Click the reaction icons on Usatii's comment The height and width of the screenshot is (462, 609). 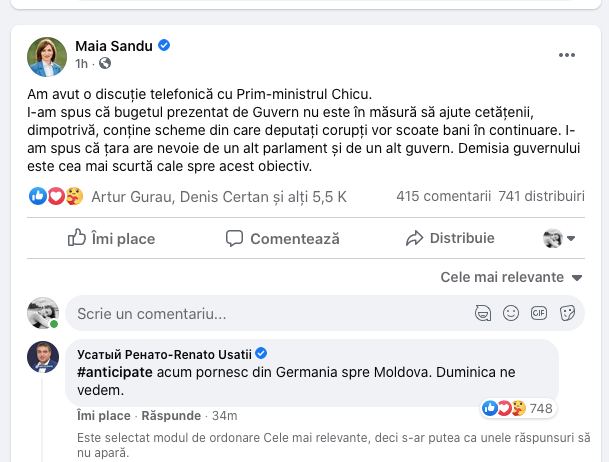(x=504, y=408)
